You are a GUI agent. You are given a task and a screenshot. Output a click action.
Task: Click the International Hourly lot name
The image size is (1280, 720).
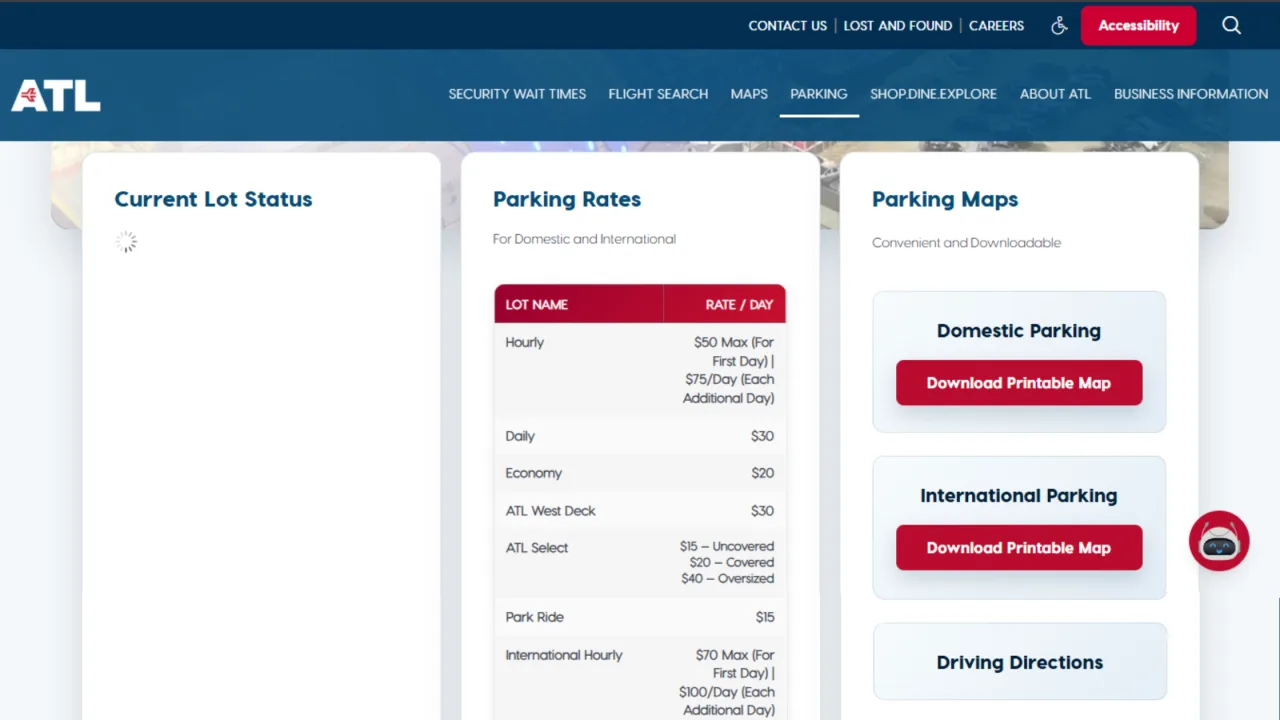click(563, 655)
